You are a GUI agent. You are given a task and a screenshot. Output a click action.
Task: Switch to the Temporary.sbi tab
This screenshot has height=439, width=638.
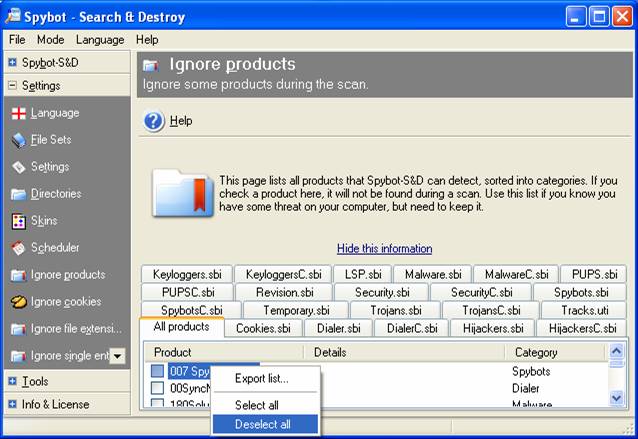pos(296,310)
